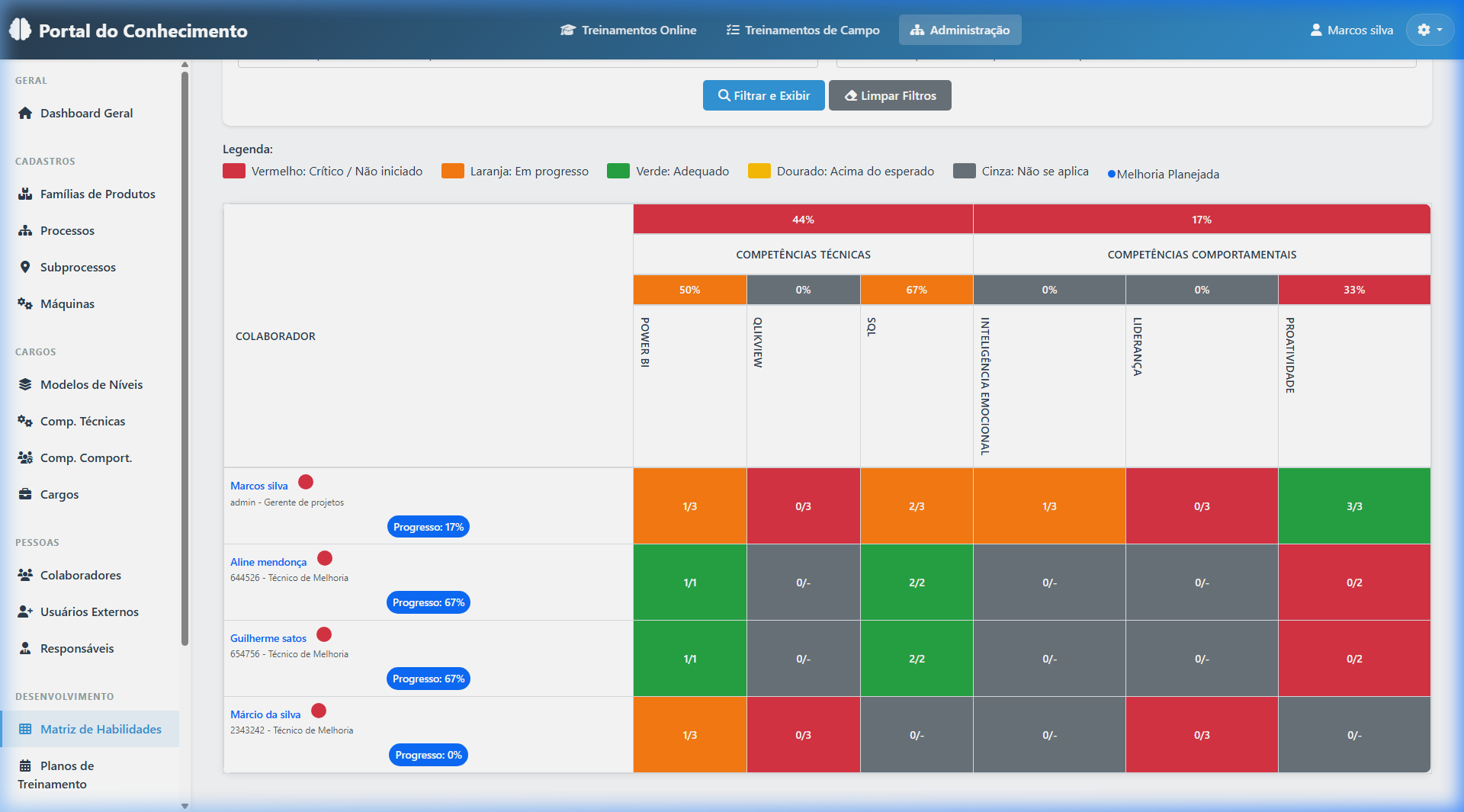The width and height of the screenshot is (1464, 812).
Task: Click the Limpar Filtros button
Action: [890, 95]
